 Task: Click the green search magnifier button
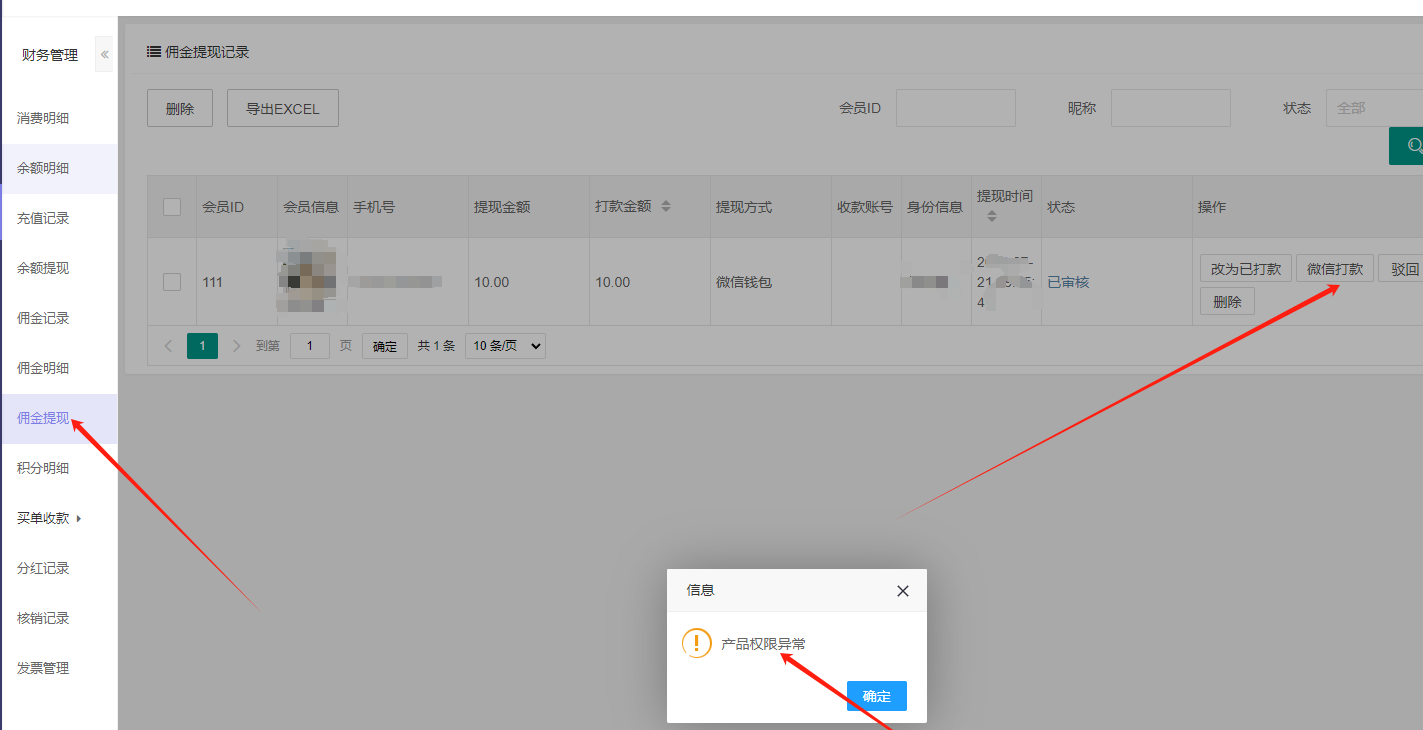1410,146
